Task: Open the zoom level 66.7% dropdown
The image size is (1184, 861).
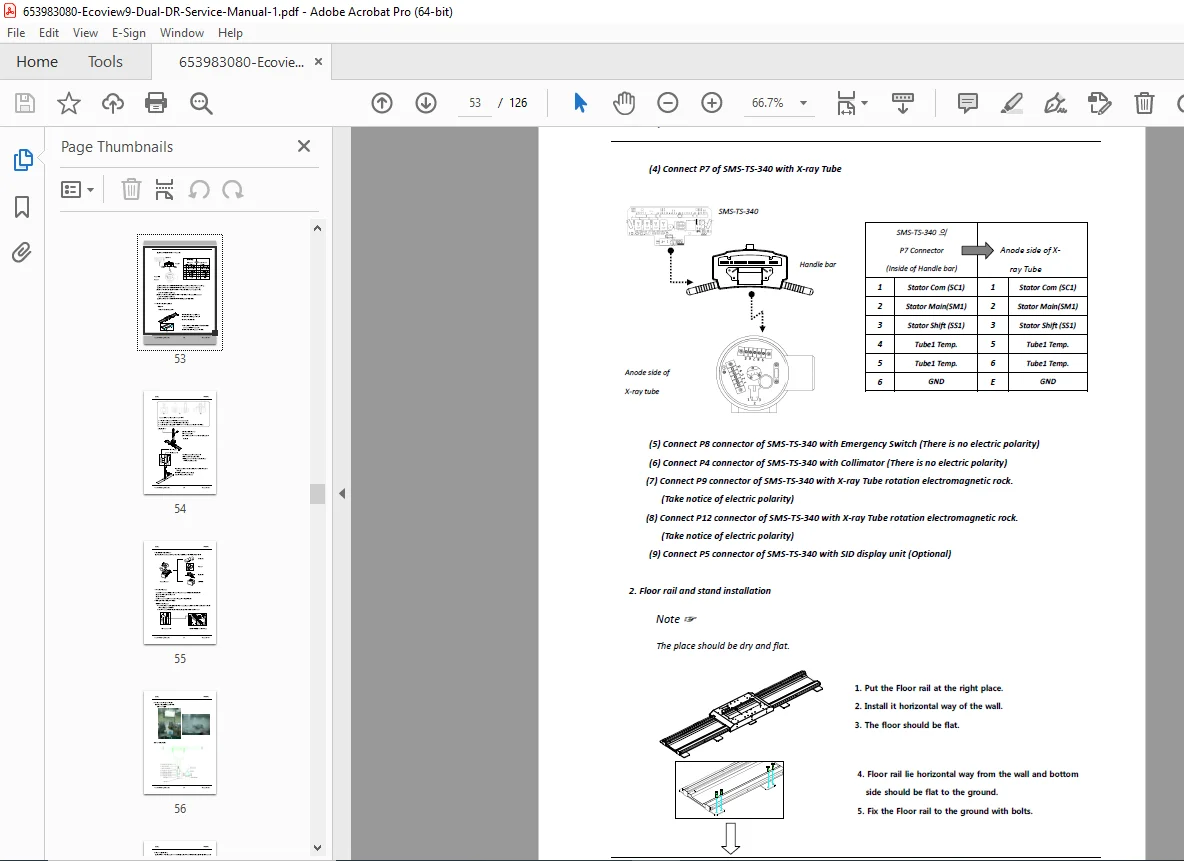Action: pos(803,103)
